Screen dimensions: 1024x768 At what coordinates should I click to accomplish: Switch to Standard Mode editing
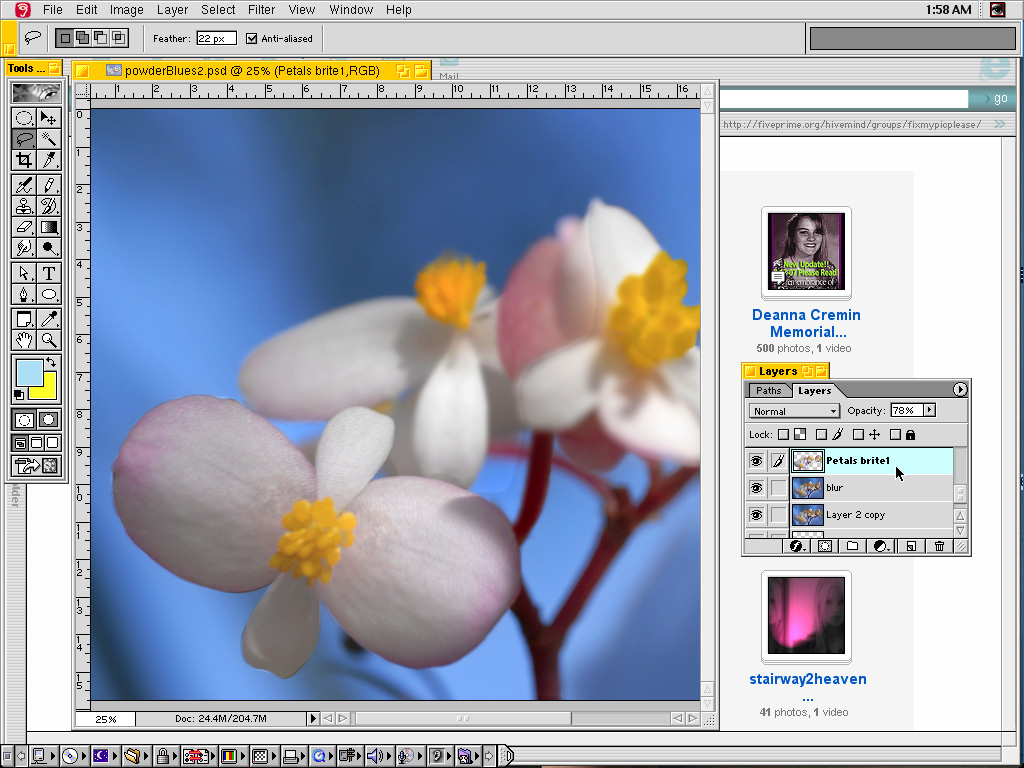pyautogui.click(x=24, y=419)
